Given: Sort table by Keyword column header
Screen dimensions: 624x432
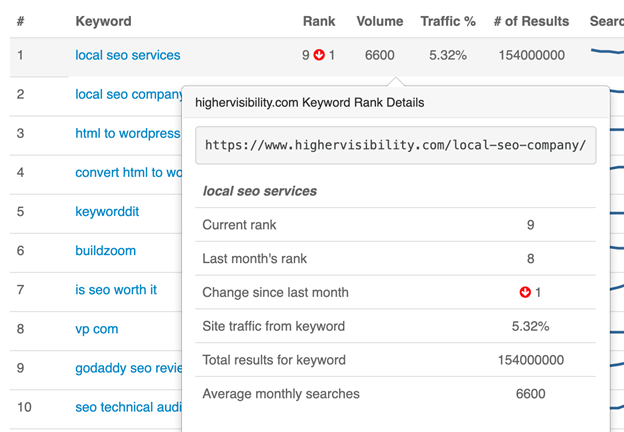Looking at the screenshot, I should coord(103,21).
